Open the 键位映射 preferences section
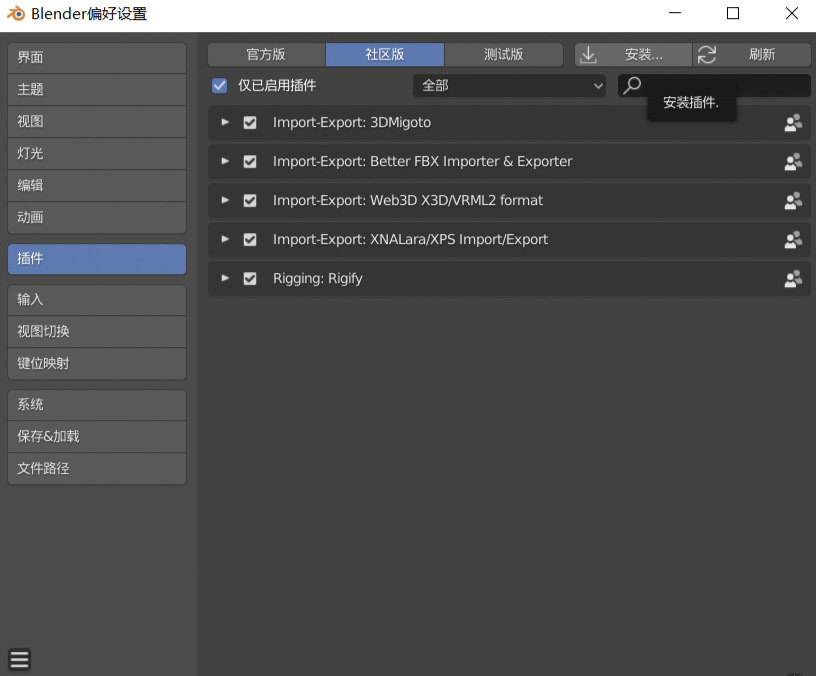 click(x=97, y=364)
